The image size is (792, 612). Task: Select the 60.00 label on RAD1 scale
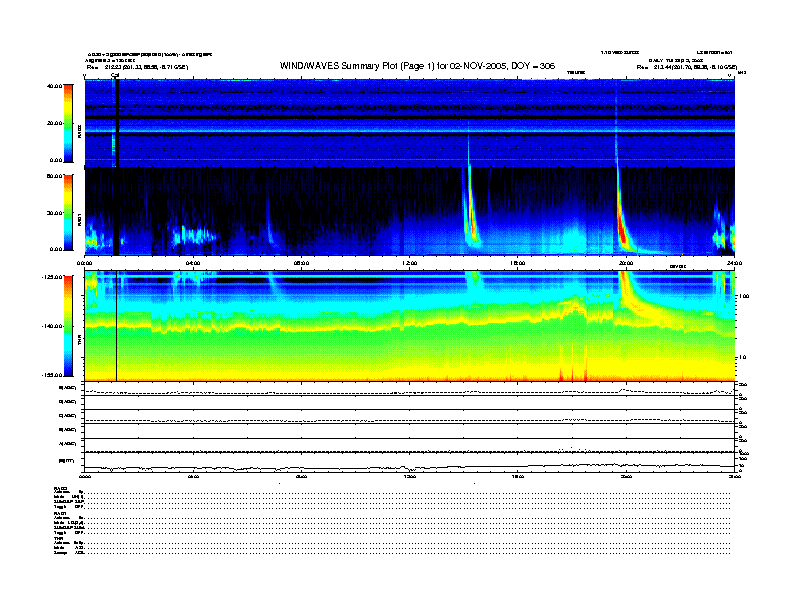54,176
